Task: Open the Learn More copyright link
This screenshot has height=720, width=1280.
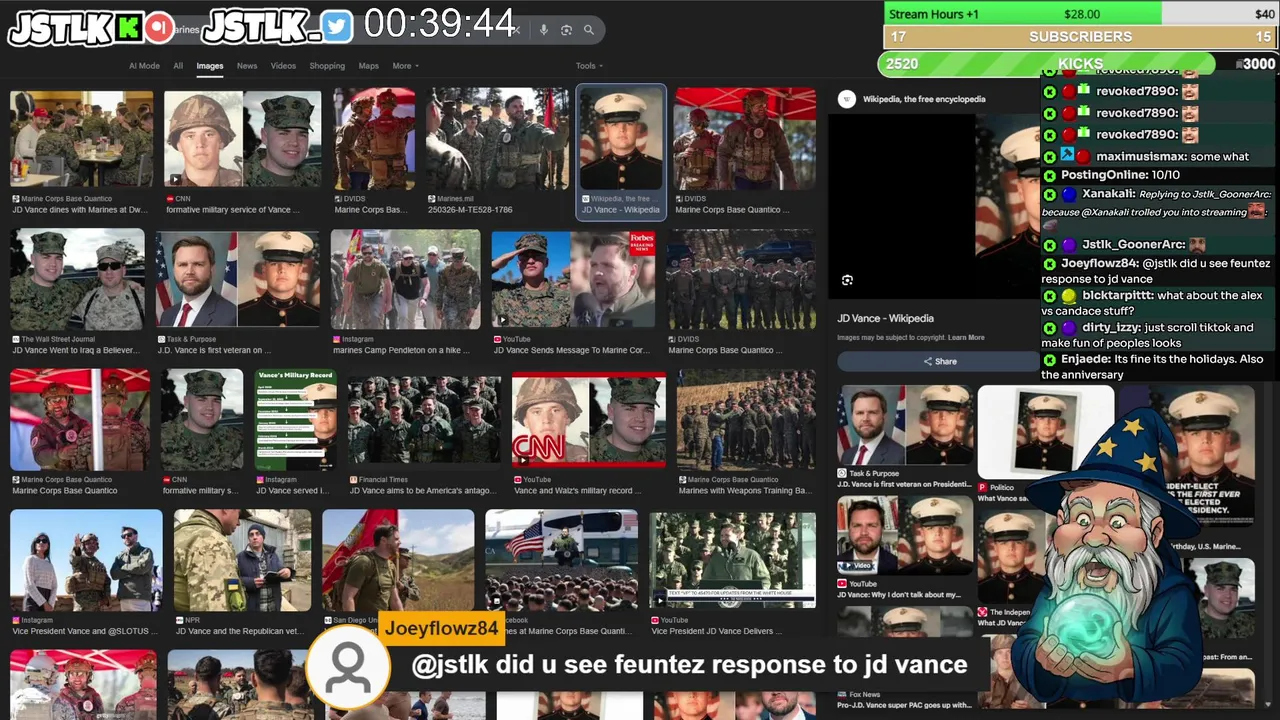Action: point(966,338)
